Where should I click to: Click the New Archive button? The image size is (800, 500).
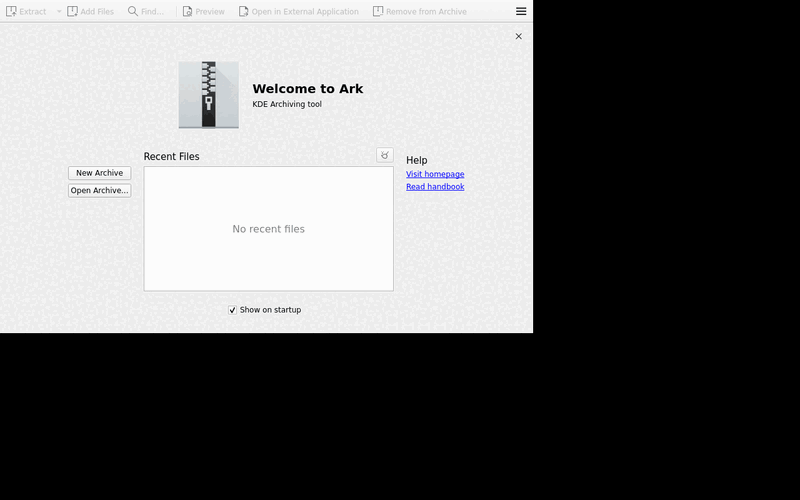(x=99, y=173)
